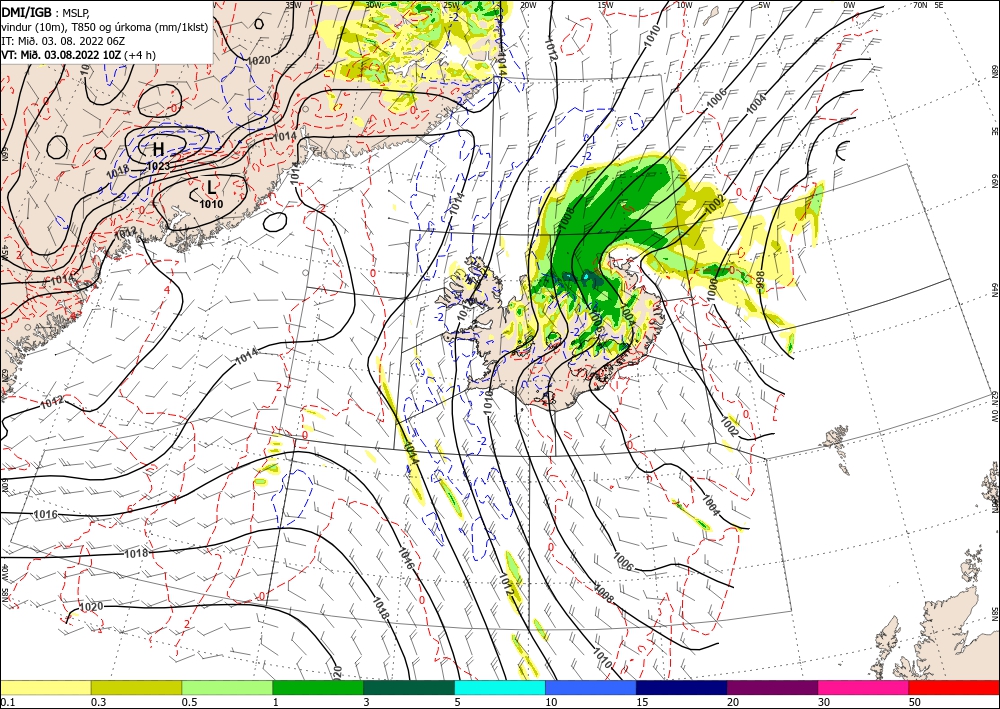Select the green 1–3 mm legend swatch

point(318,687)
